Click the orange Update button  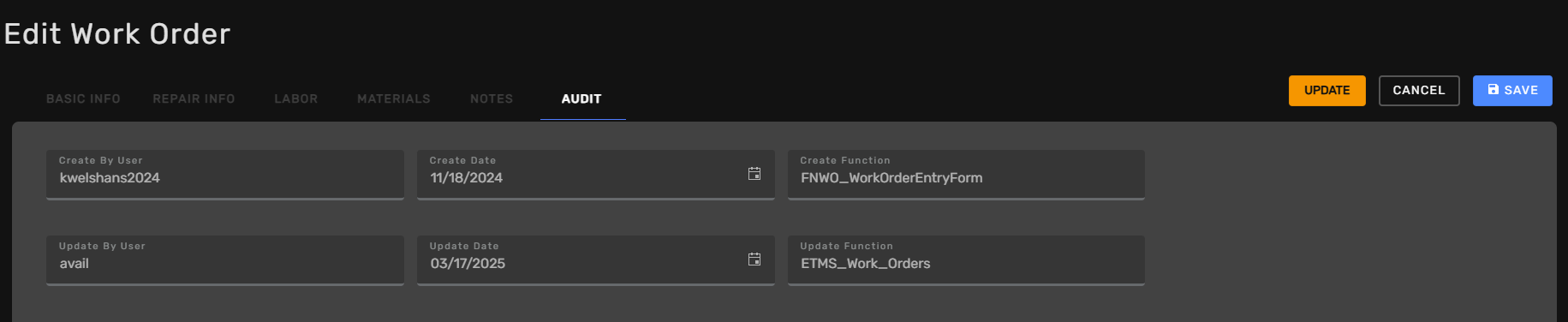pos(1327,91)
